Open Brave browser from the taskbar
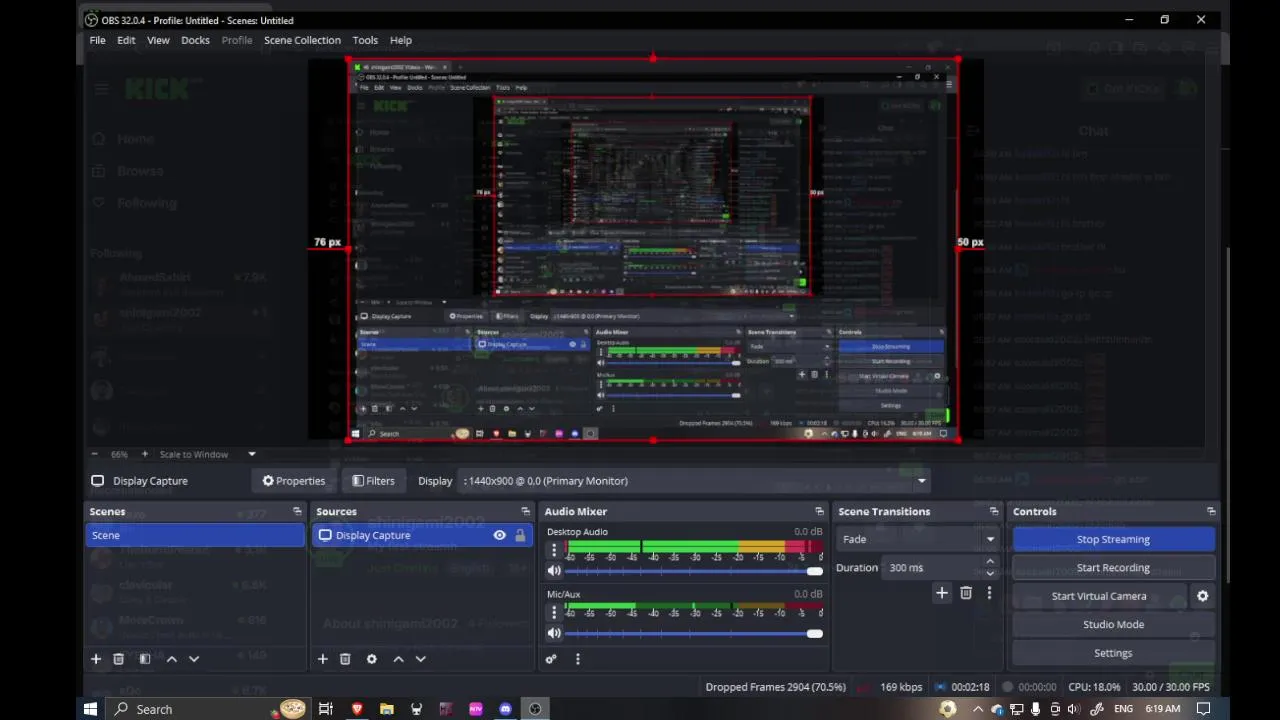1280x720 pixels. [x=357, y=709]
